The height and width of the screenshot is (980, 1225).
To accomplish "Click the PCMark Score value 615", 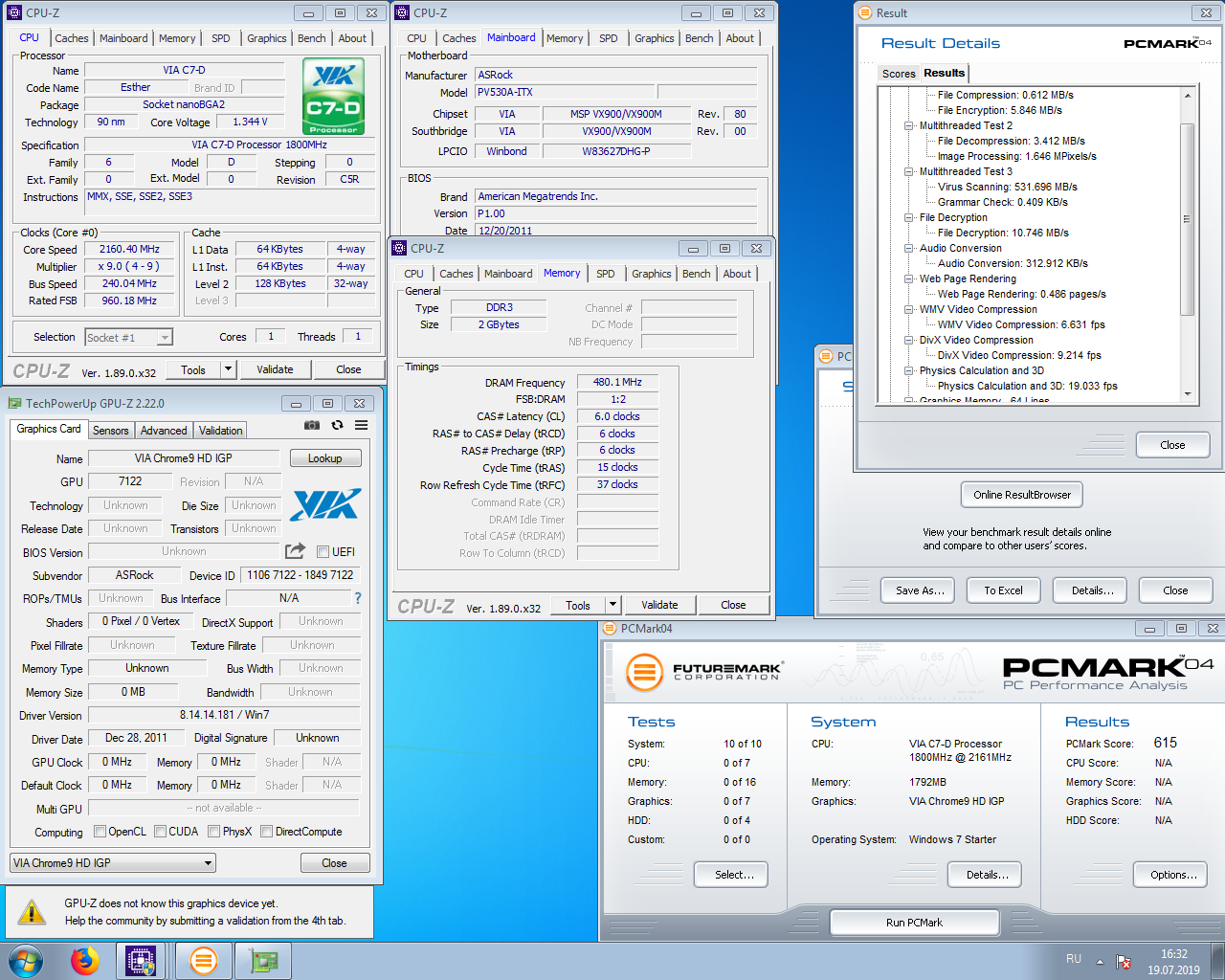I will (x=1166, y=743).
